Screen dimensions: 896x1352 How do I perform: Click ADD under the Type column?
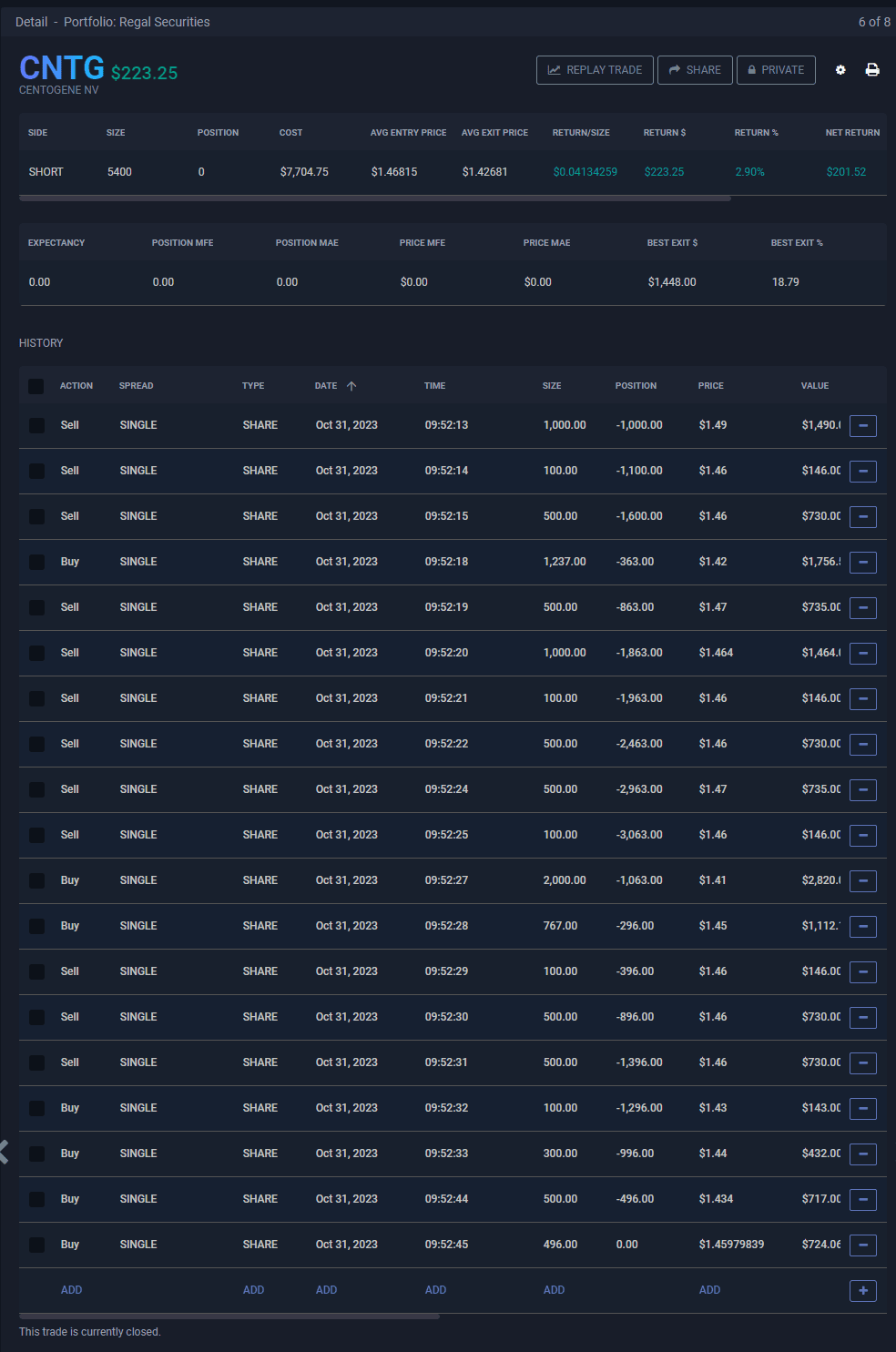click(x=253, y=1290)
